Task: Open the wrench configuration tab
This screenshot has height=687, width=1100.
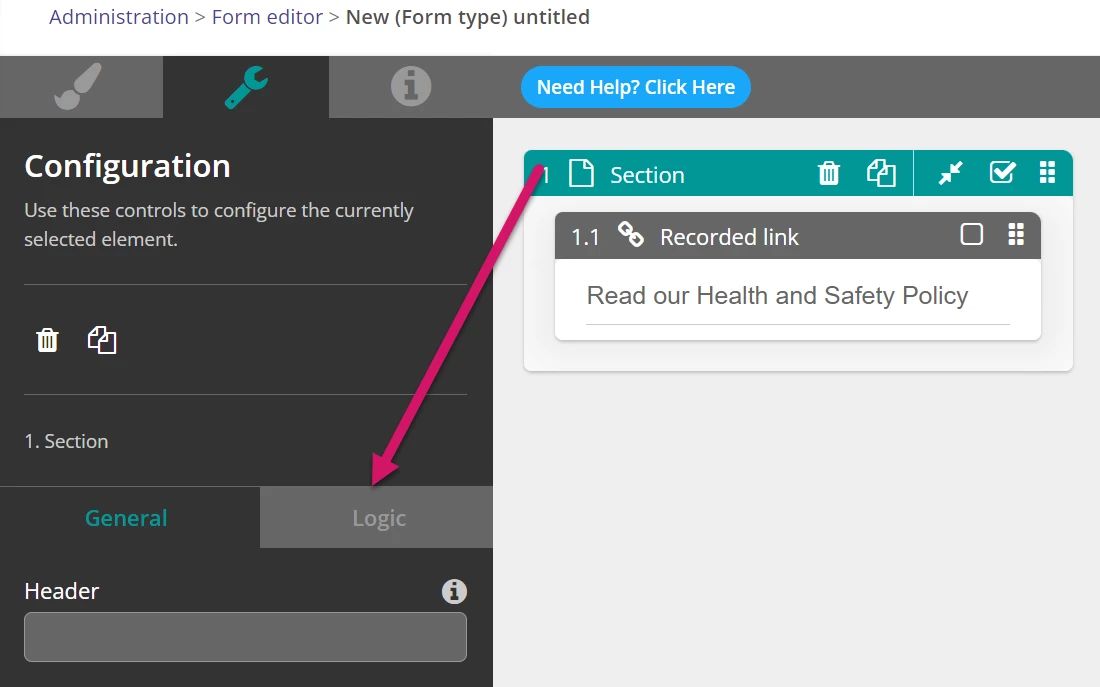Action: 246,87
